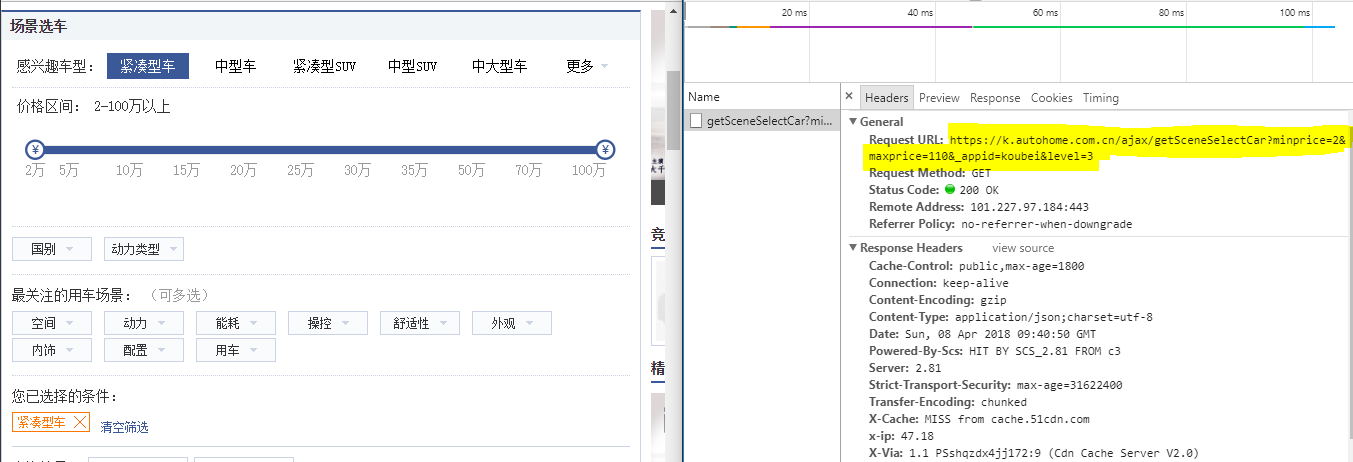Click the Content-Type application/json header line
Image resolution: width=1353 pixels, height=462 pixels.
(1011, 317)
